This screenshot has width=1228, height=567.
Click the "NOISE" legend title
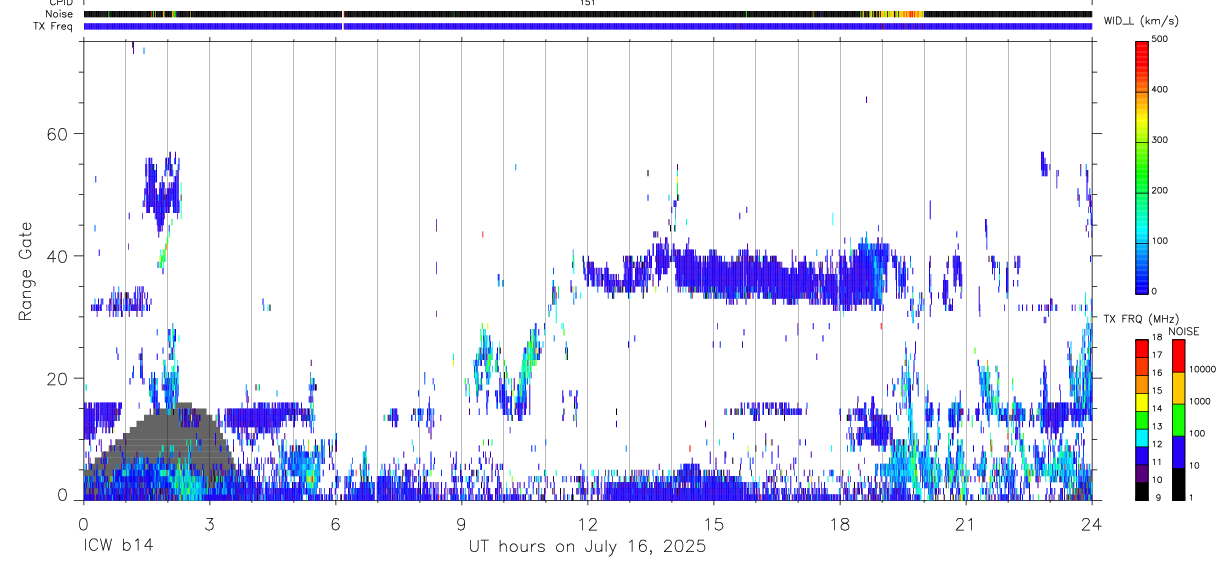(x=1185, y=332)
